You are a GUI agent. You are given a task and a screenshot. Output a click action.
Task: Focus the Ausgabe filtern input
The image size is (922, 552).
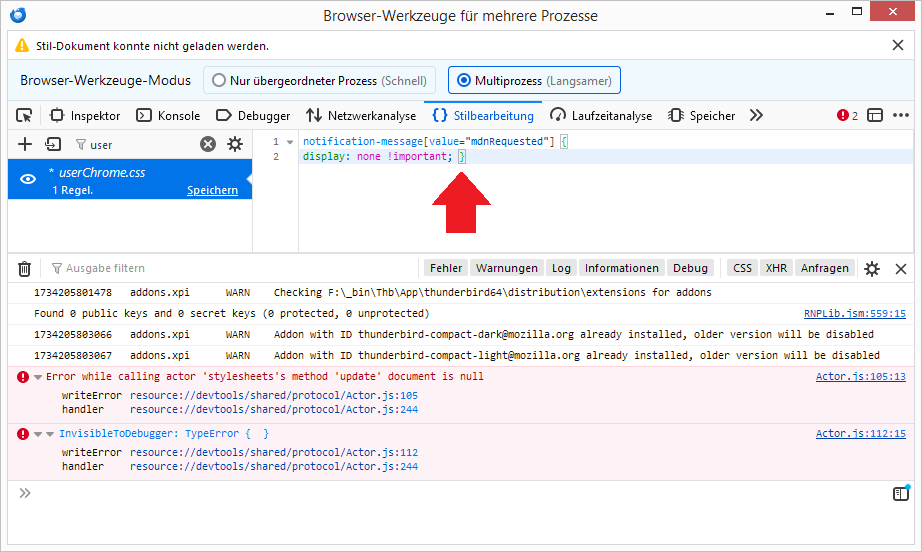point(232,268)
